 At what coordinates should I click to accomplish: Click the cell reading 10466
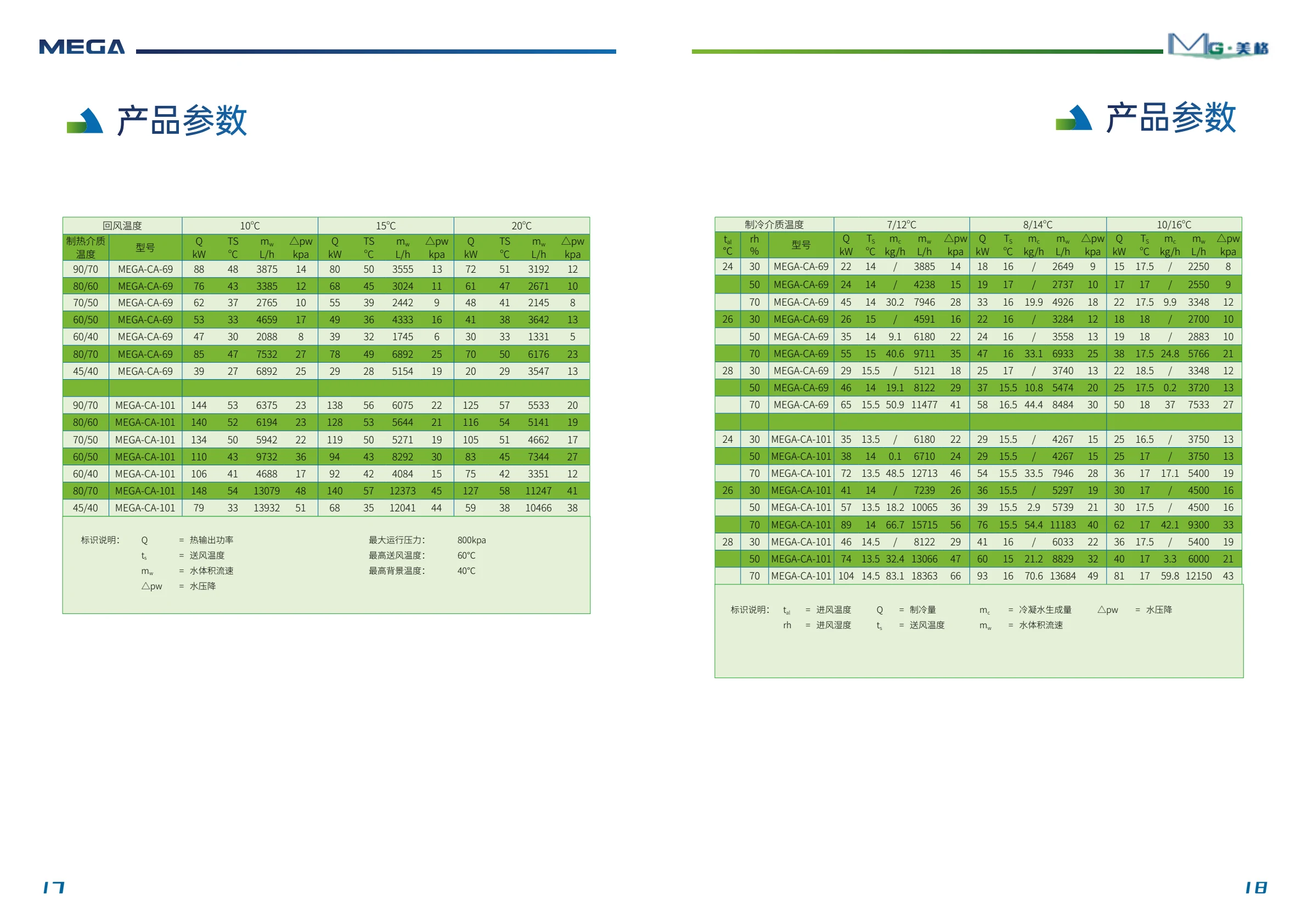pos(538,508)
